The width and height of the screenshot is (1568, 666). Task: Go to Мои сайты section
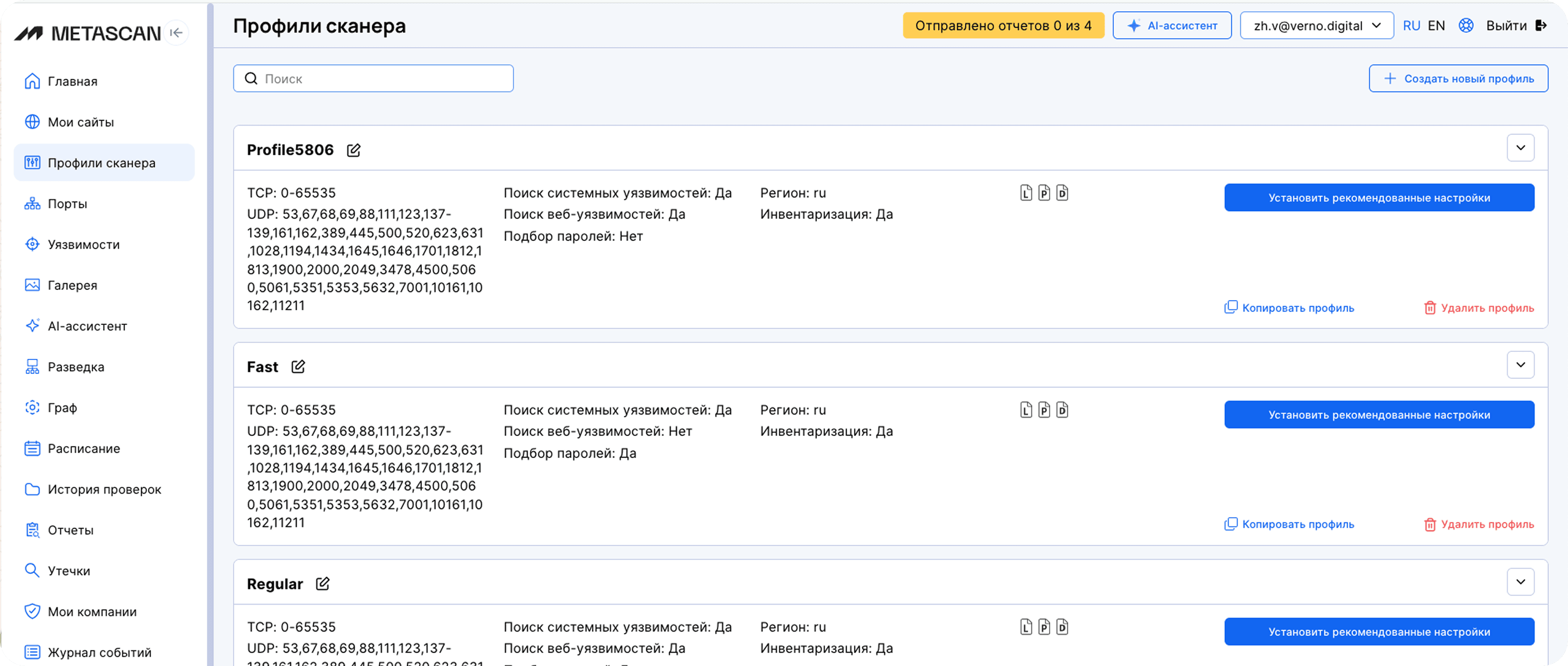[104, 122]
